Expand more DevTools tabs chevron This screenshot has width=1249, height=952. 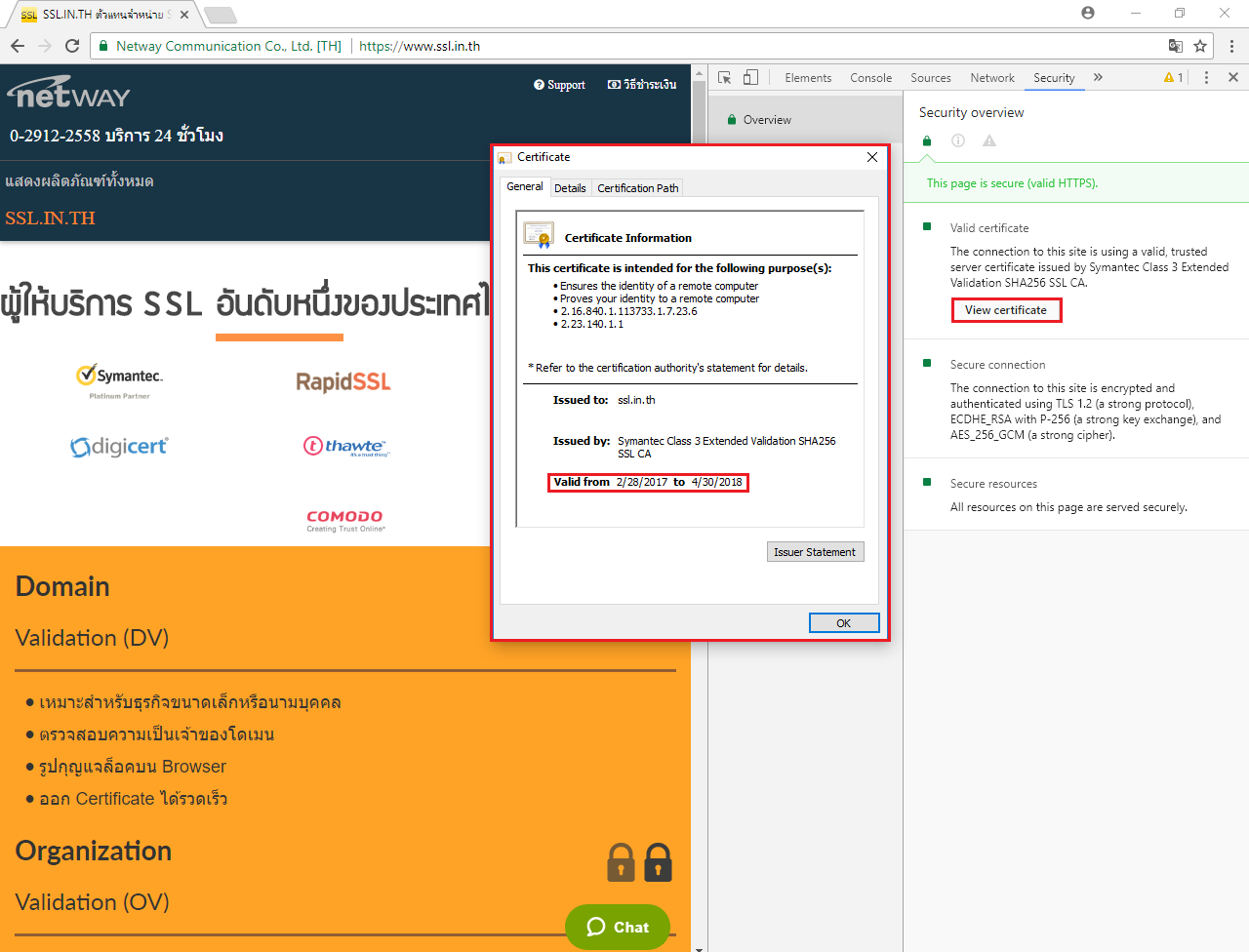1098,78
